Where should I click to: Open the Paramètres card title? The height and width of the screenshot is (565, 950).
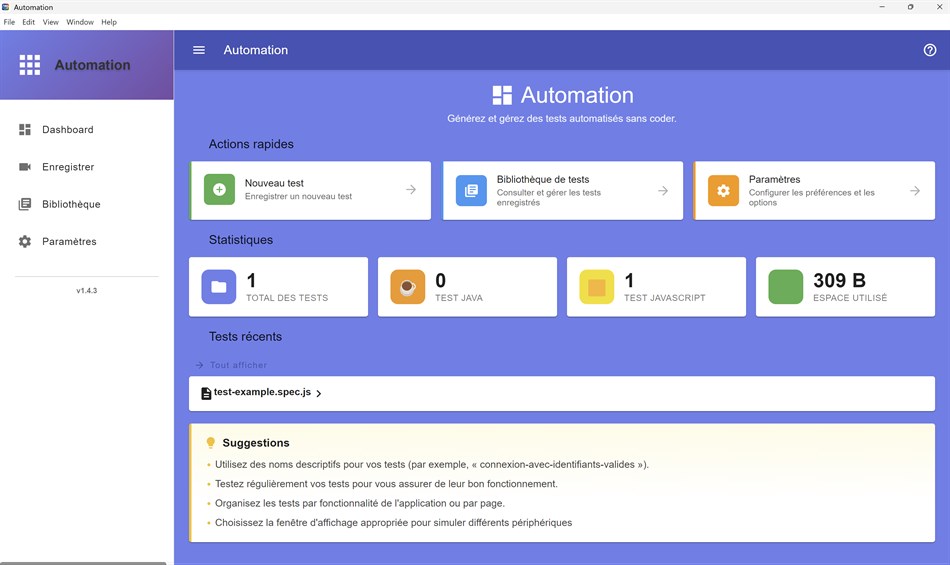coord(774,179)
